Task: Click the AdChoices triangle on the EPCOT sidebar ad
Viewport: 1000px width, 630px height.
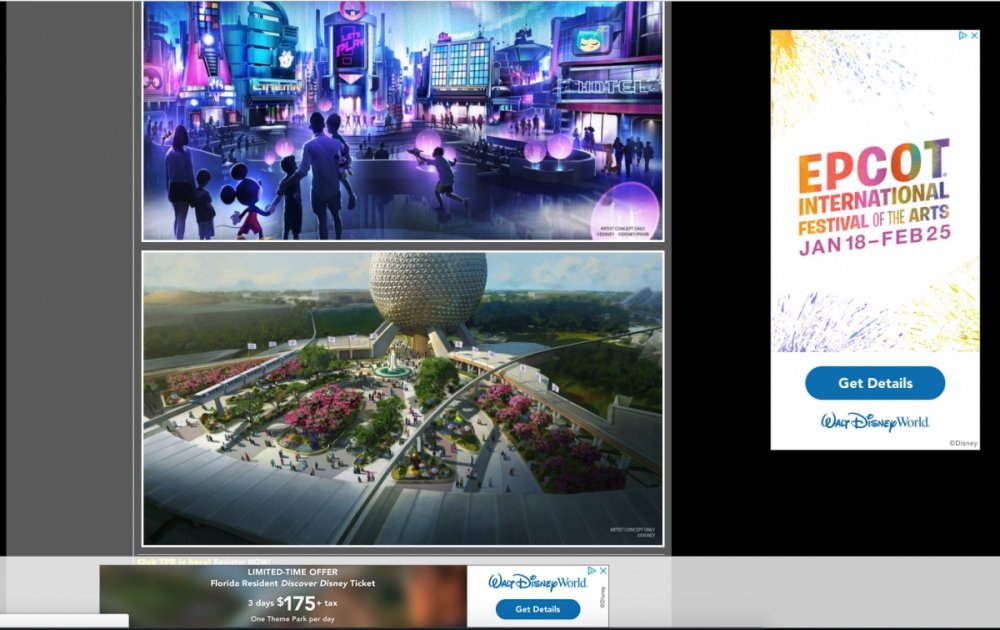Action: pos(962,36)
